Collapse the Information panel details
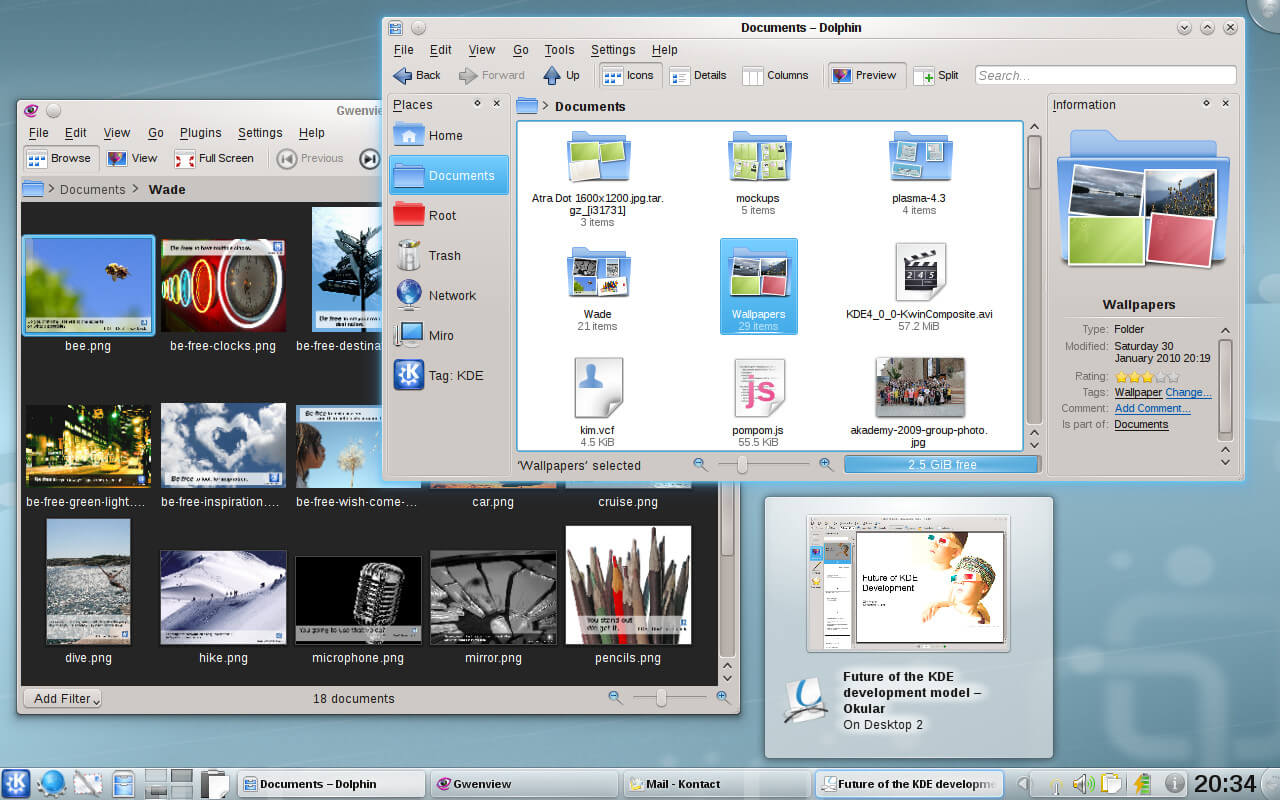1280x800 pixels. click(1225, 332)
